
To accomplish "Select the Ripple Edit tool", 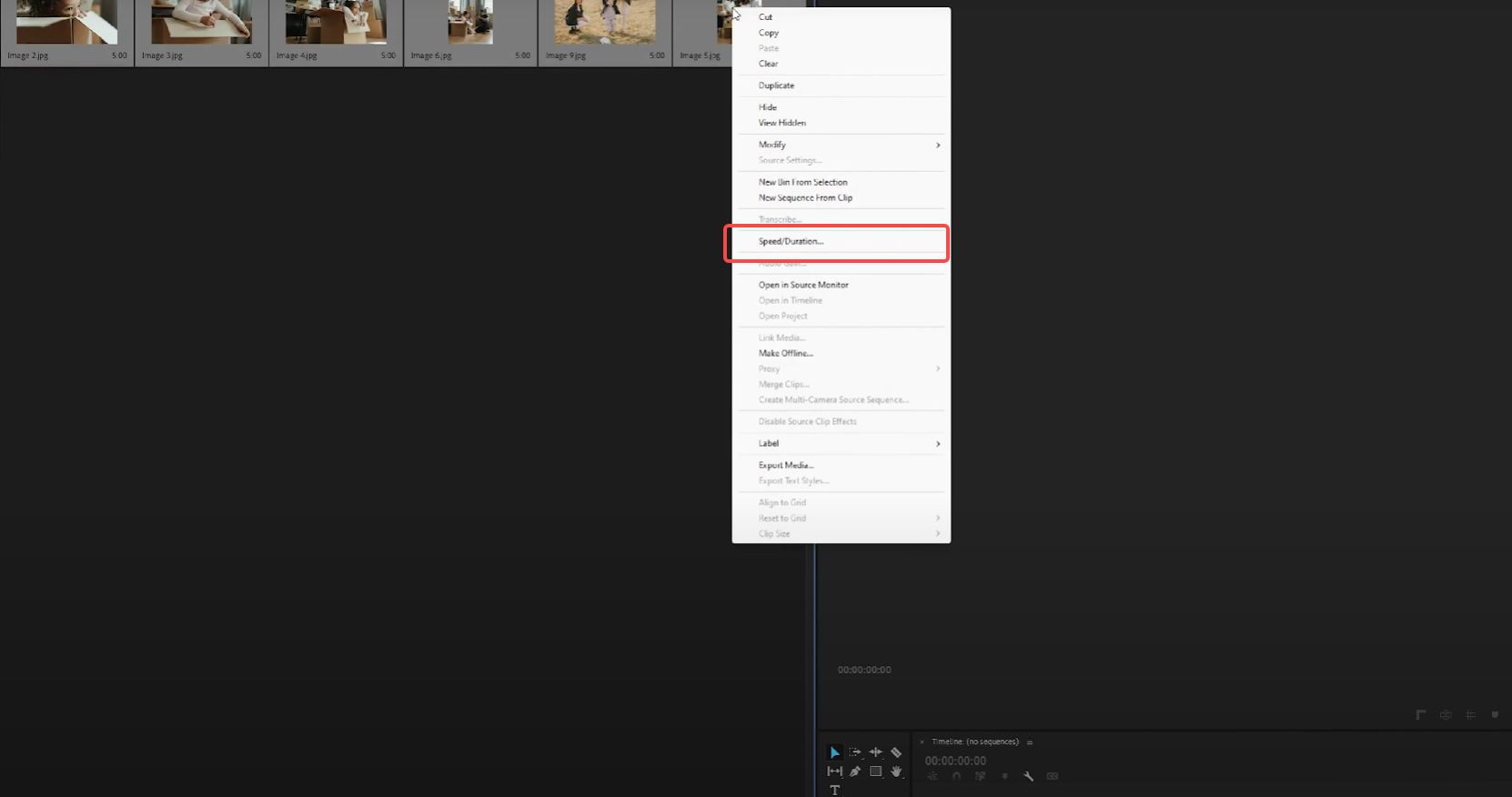I will pos(876,752).
